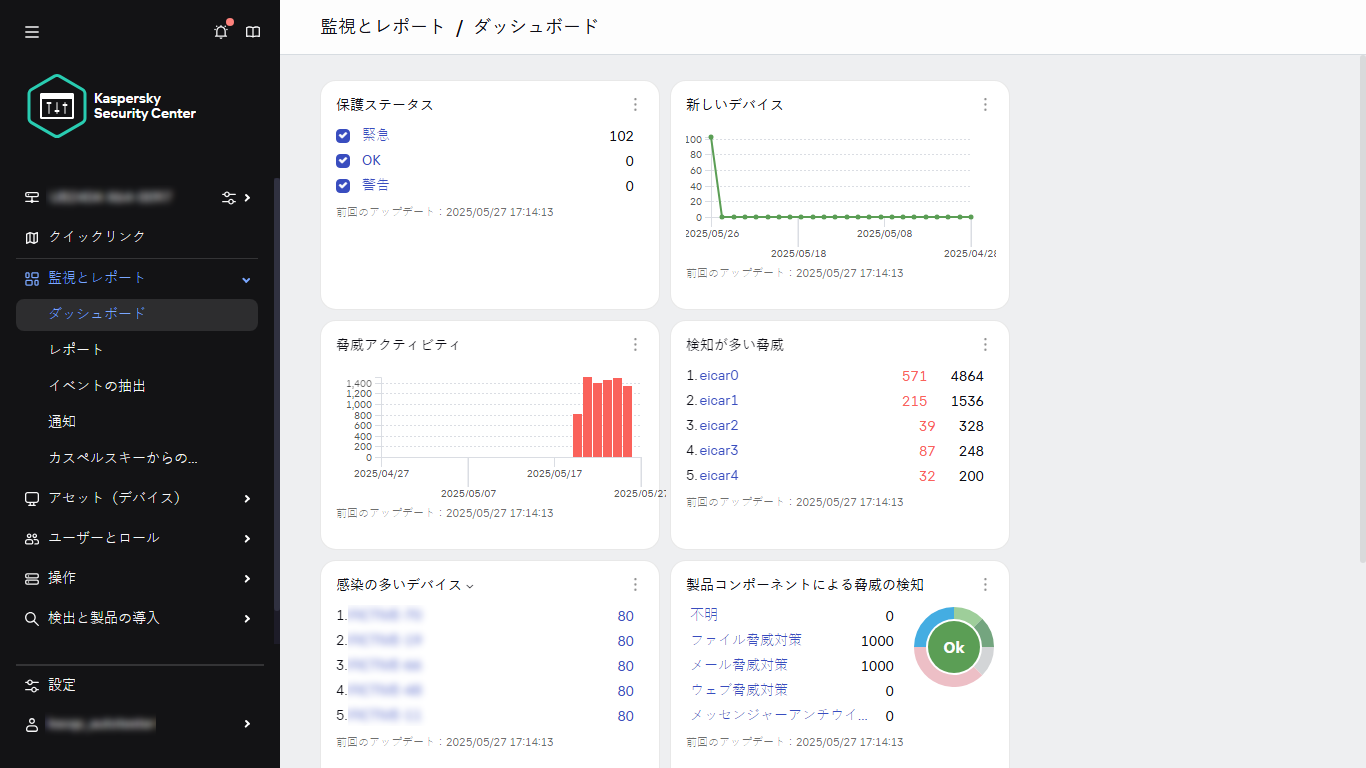Viewport: 1366px width, 768px height.
Task: Expand the アセット（デバイス）section
Action: click(245, 498)
